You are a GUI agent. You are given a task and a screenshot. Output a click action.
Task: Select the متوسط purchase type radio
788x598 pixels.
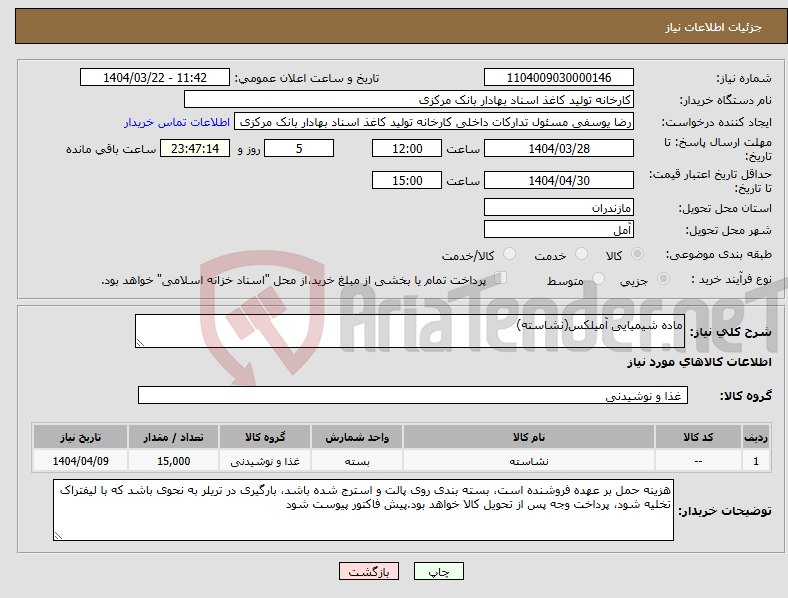click(x=598, y=279)
